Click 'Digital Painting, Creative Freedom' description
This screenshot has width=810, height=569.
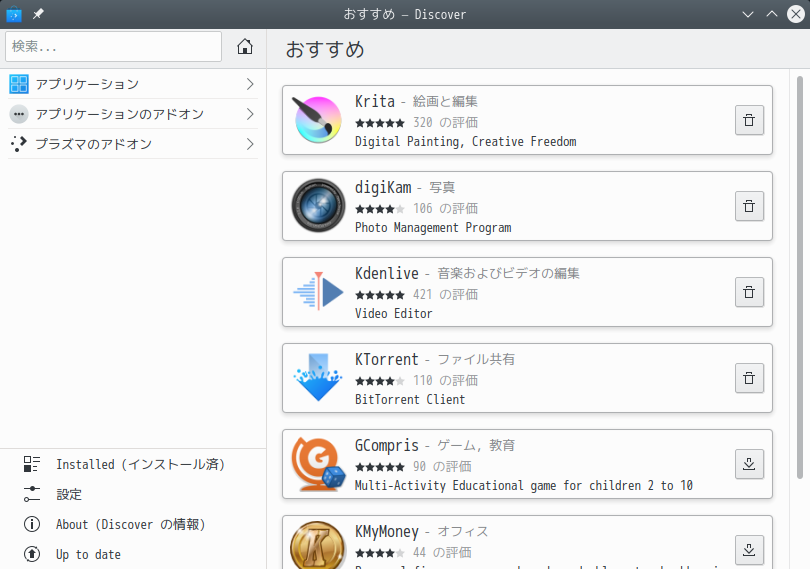coord(465,142)
